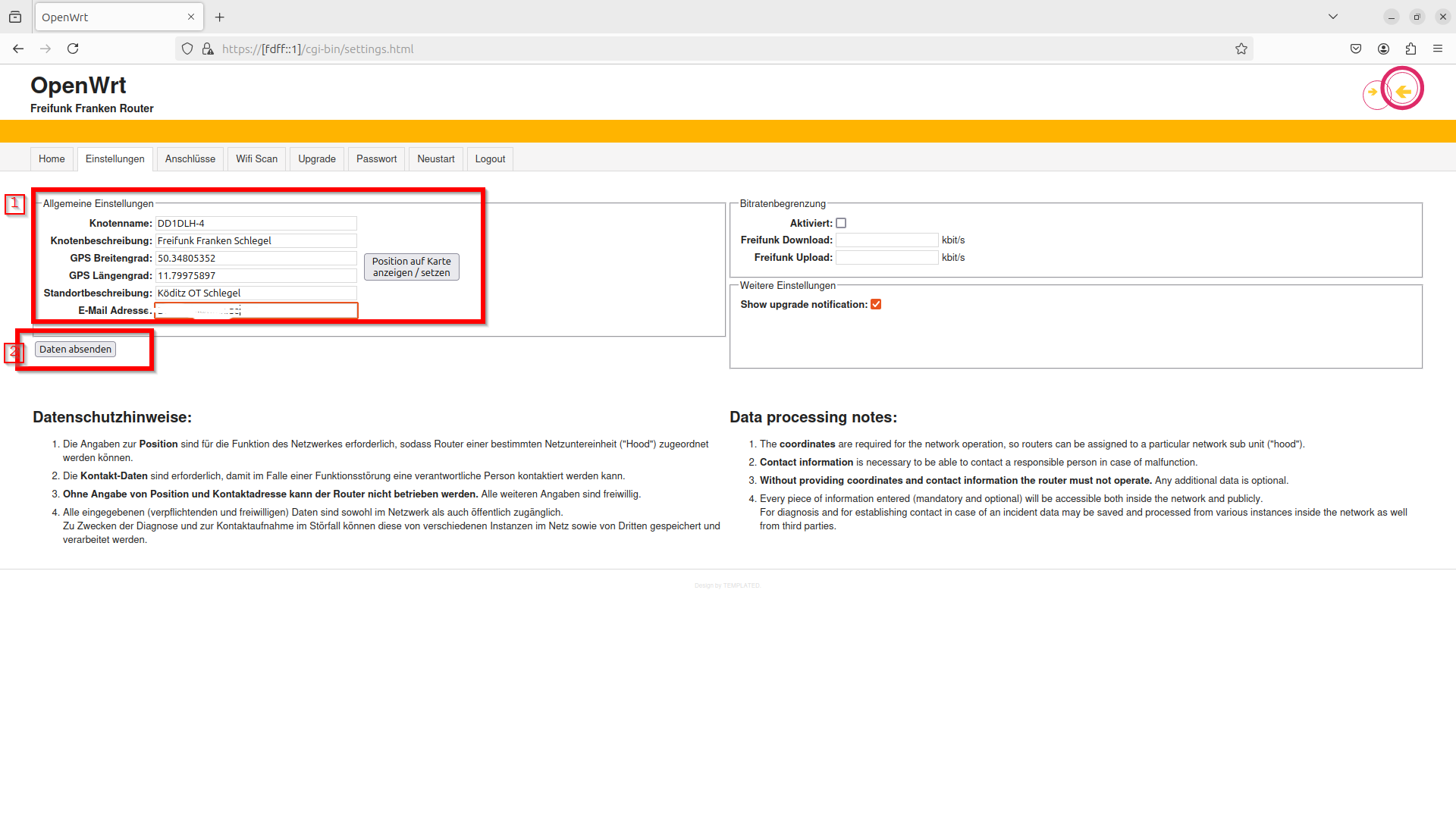This screenshot has height=819, width=1456.
Task: Reload the current page
Action: click(x=73, y=49)
